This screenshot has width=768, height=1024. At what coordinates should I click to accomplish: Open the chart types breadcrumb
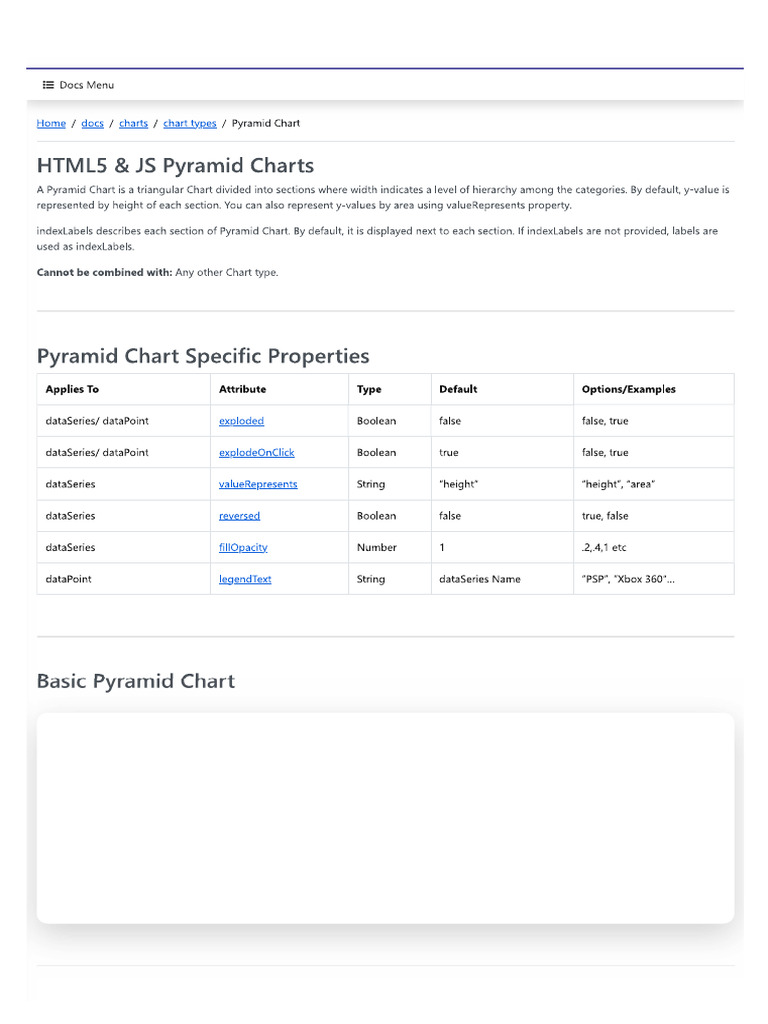[x=189, y=123]
